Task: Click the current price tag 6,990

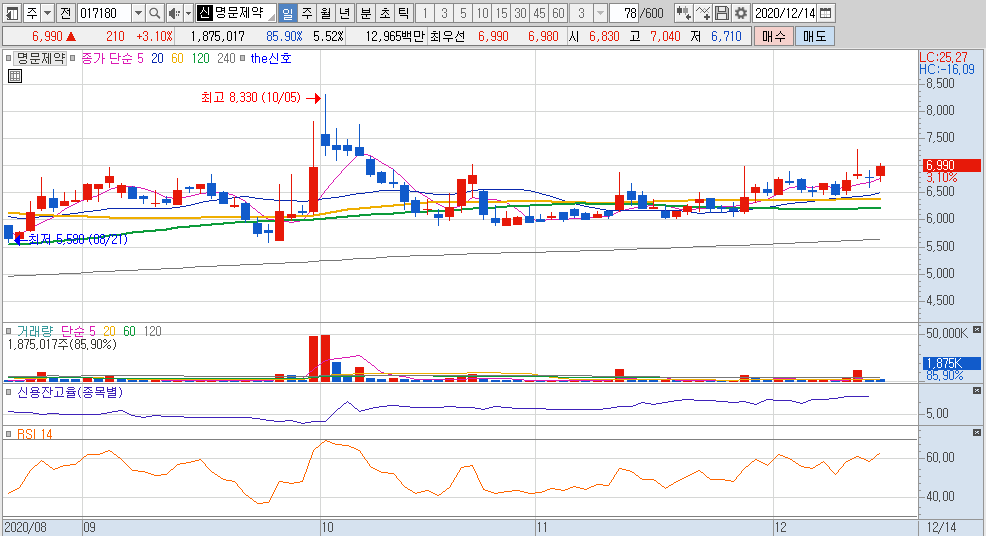Action: point(951,165)
